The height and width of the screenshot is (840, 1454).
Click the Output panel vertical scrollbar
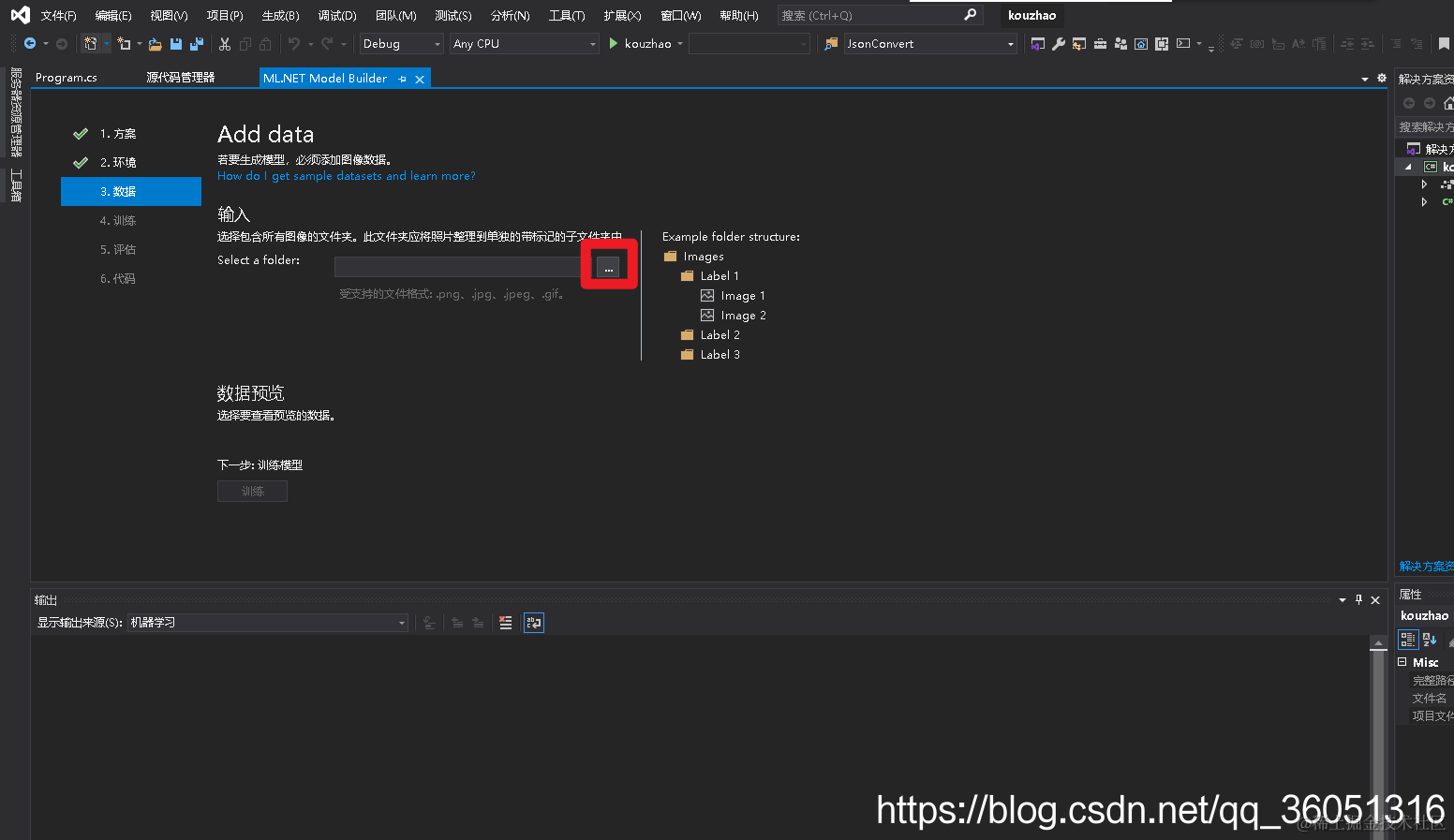[x=1377, y=738]
